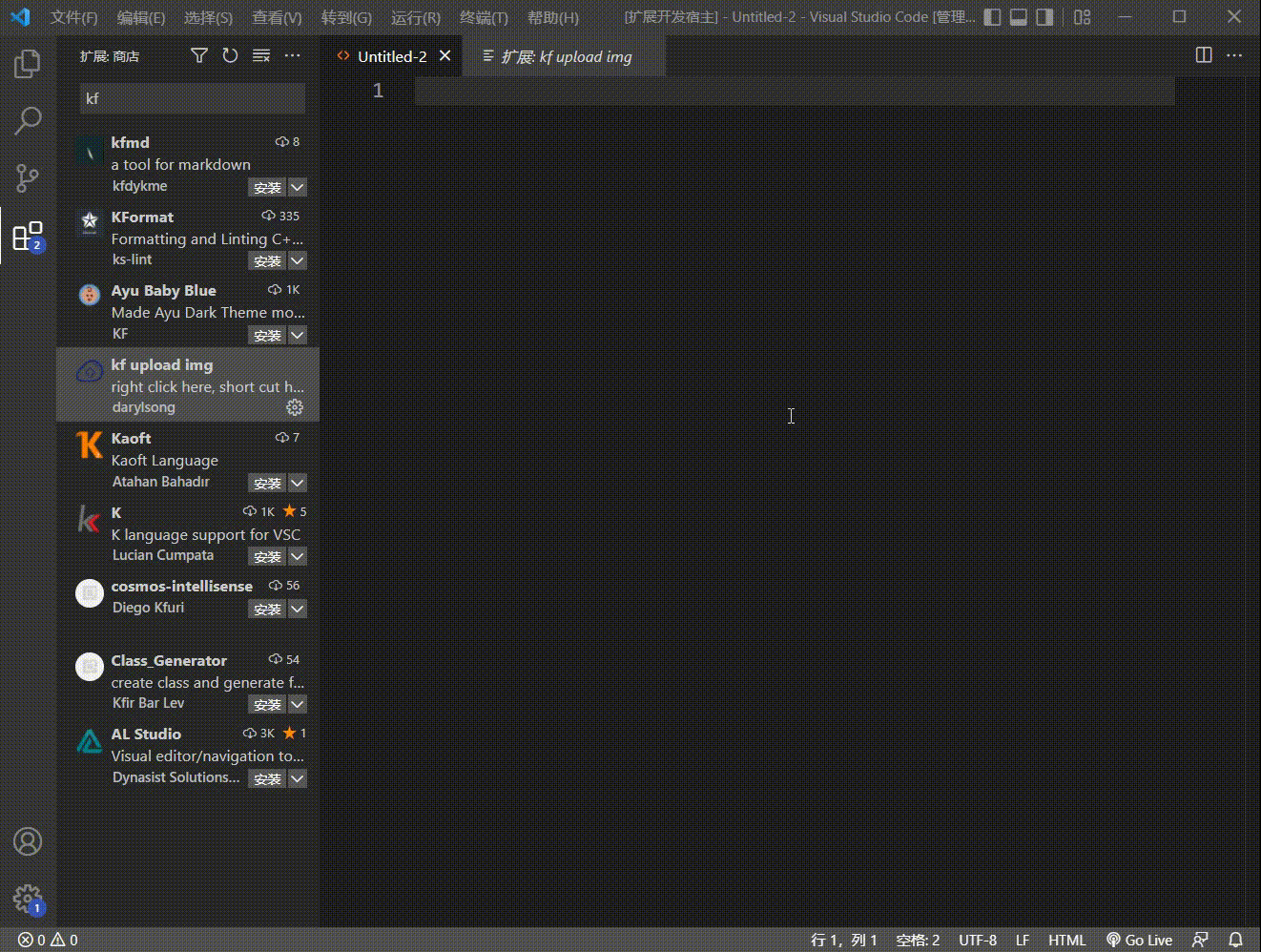Install the AL Studio extension
Viewport: 1261px width, 952px height.
(267, 778)
